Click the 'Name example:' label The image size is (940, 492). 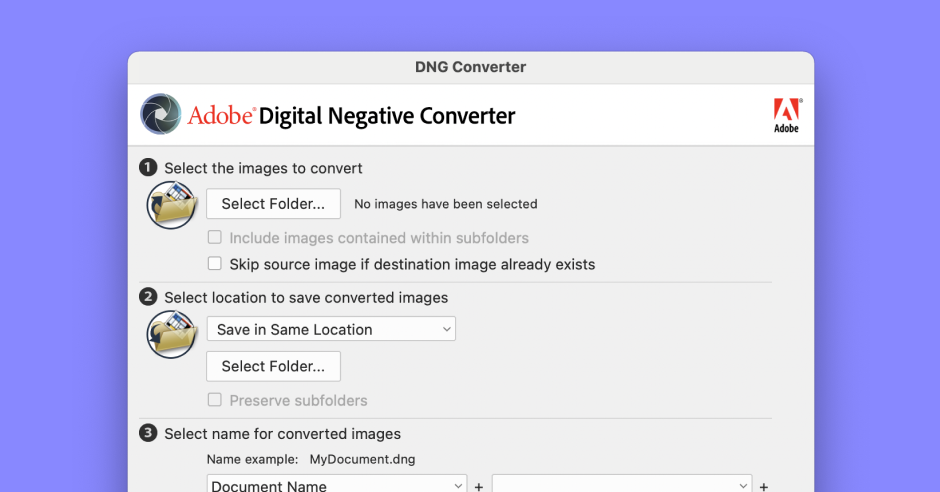coord(252,459)
